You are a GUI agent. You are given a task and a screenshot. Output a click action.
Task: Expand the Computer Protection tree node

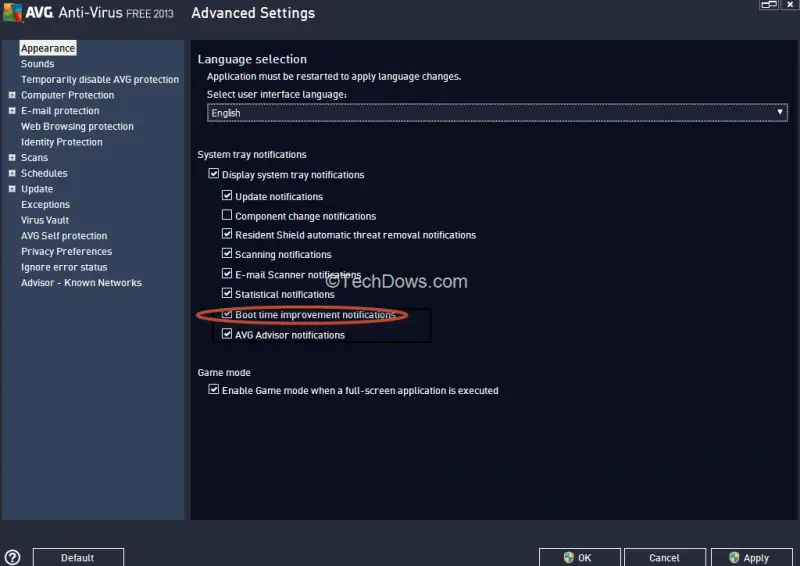pyautogui.click(x=12, y=95)
